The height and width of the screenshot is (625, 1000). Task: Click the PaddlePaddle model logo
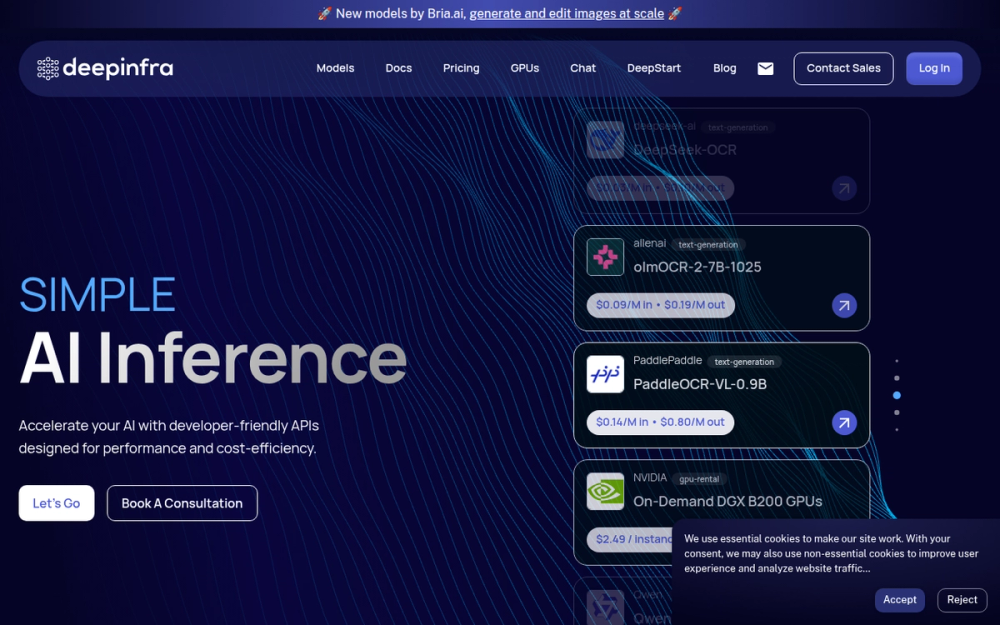[605, 374]
